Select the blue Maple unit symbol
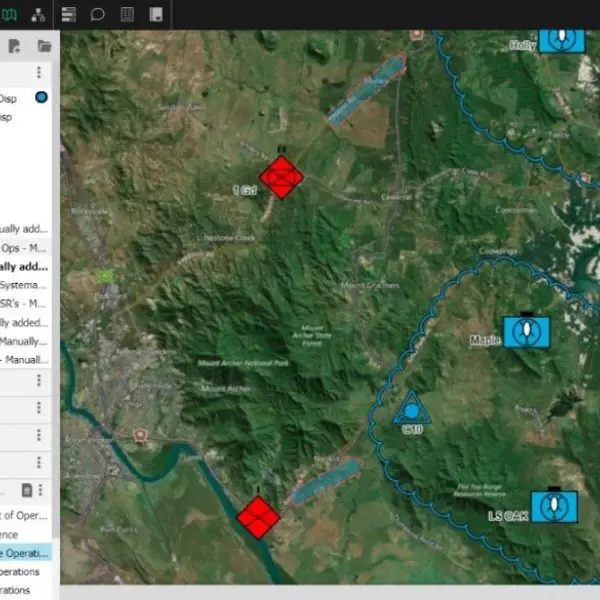Screen dimensions: 600x600 [x=526, y=332]
